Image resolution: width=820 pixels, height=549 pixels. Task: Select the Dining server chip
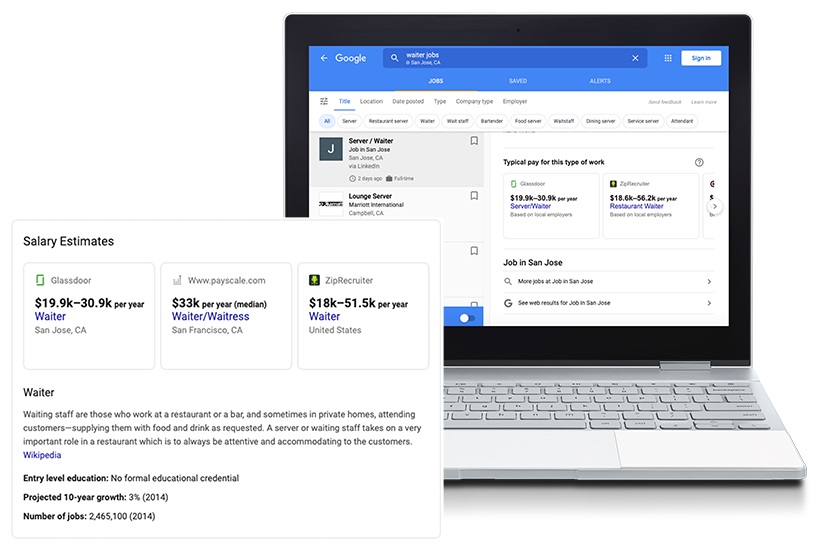(600, 121)
